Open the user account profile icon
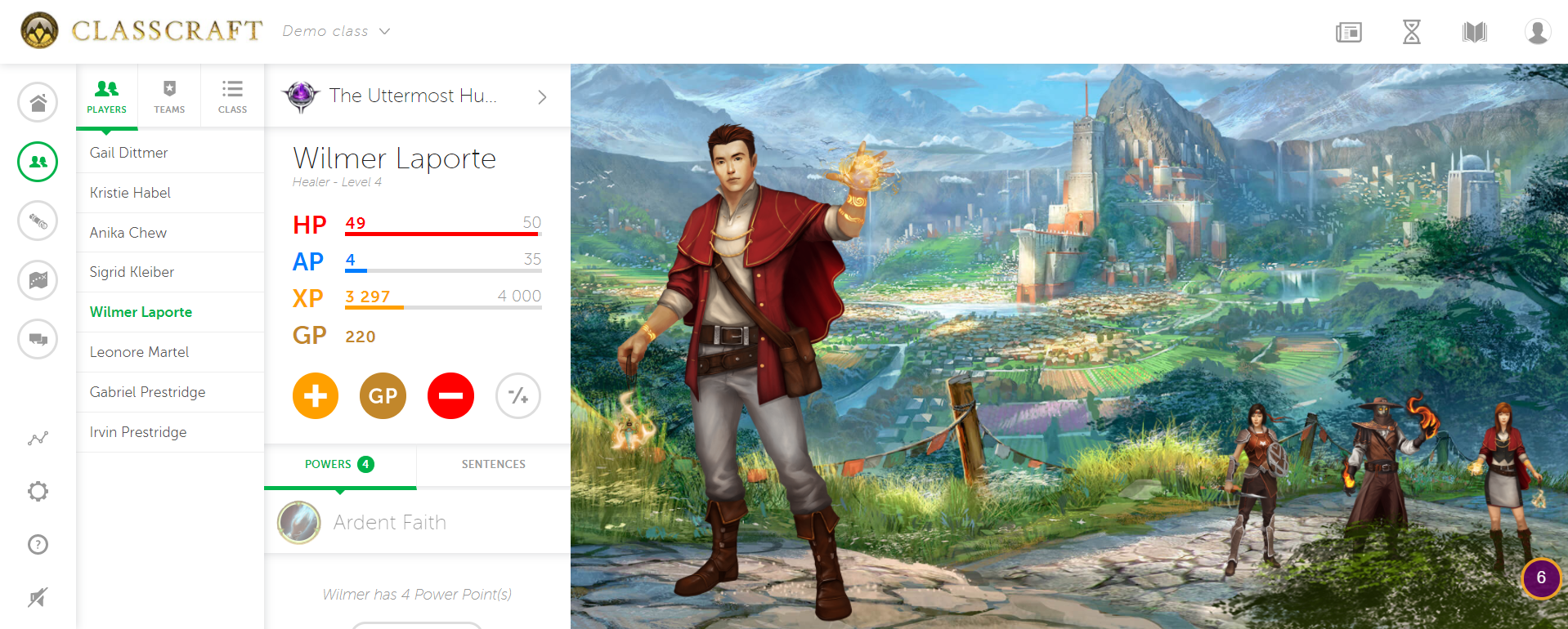 (x=1538, y=32)
